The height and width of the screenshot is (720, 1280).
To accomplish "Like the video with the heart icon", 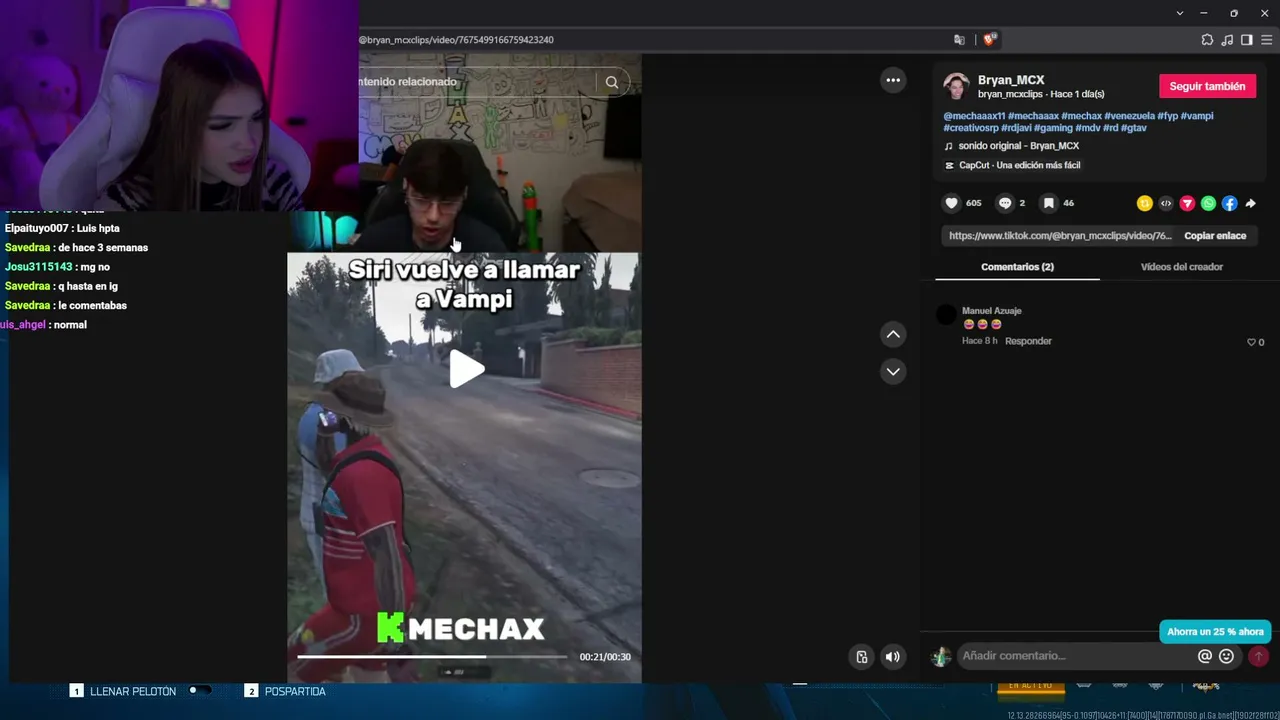I will pyautogui.click(x=951, y=203).
